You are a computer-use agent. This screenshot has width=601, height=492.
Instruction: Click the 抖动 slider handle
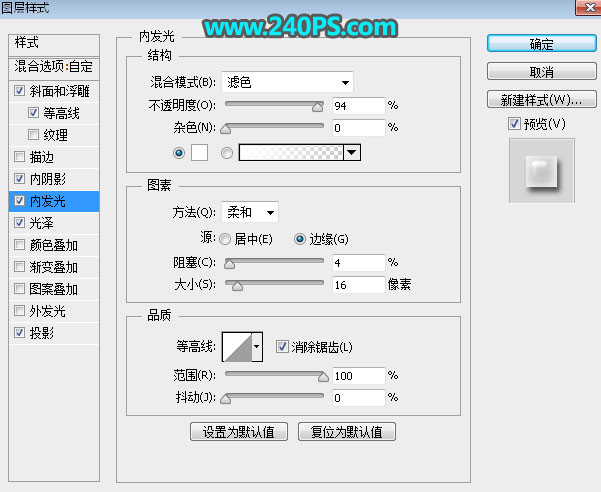pos(226,399)
